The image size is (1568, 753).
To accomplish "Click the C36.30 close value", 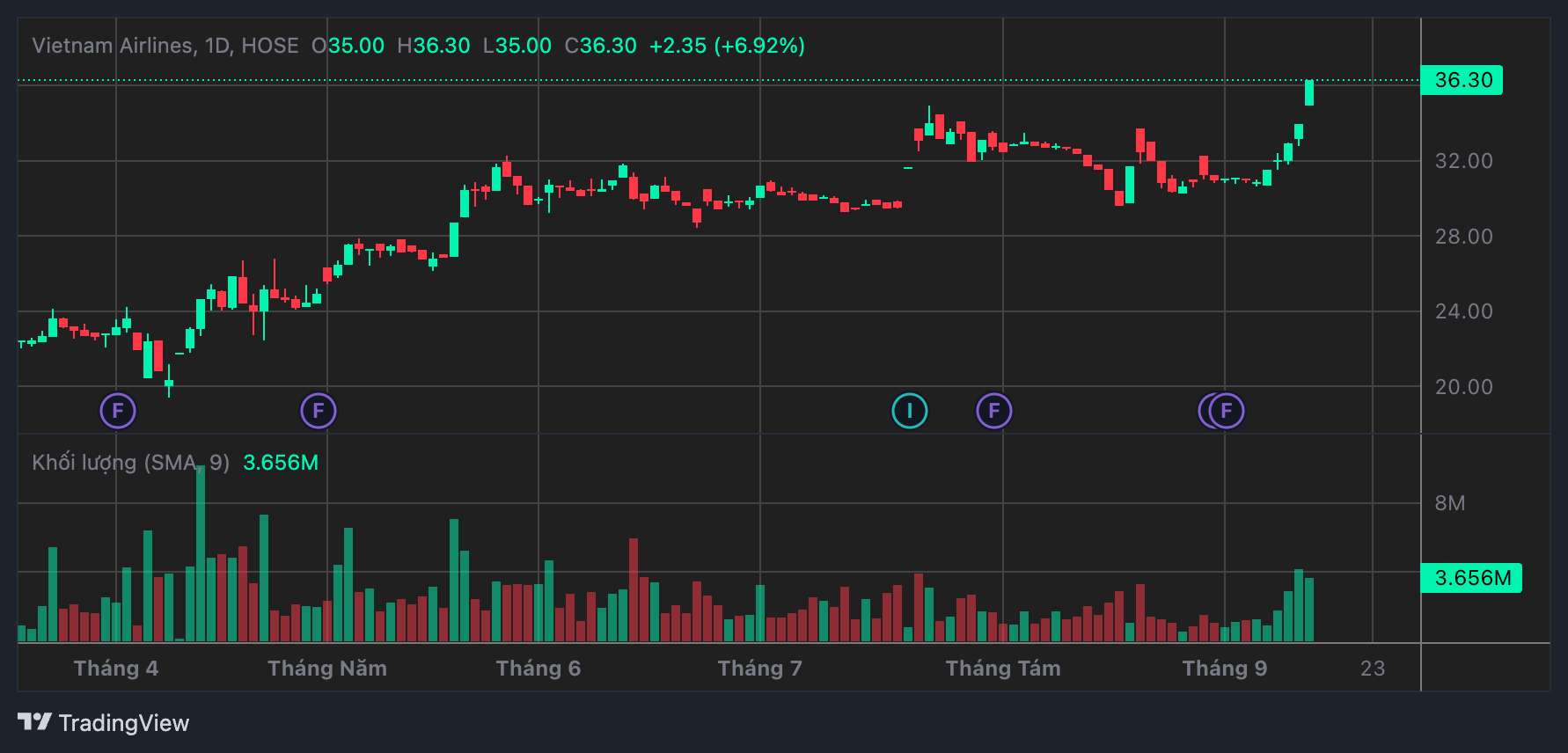I will tap(601, 46).
